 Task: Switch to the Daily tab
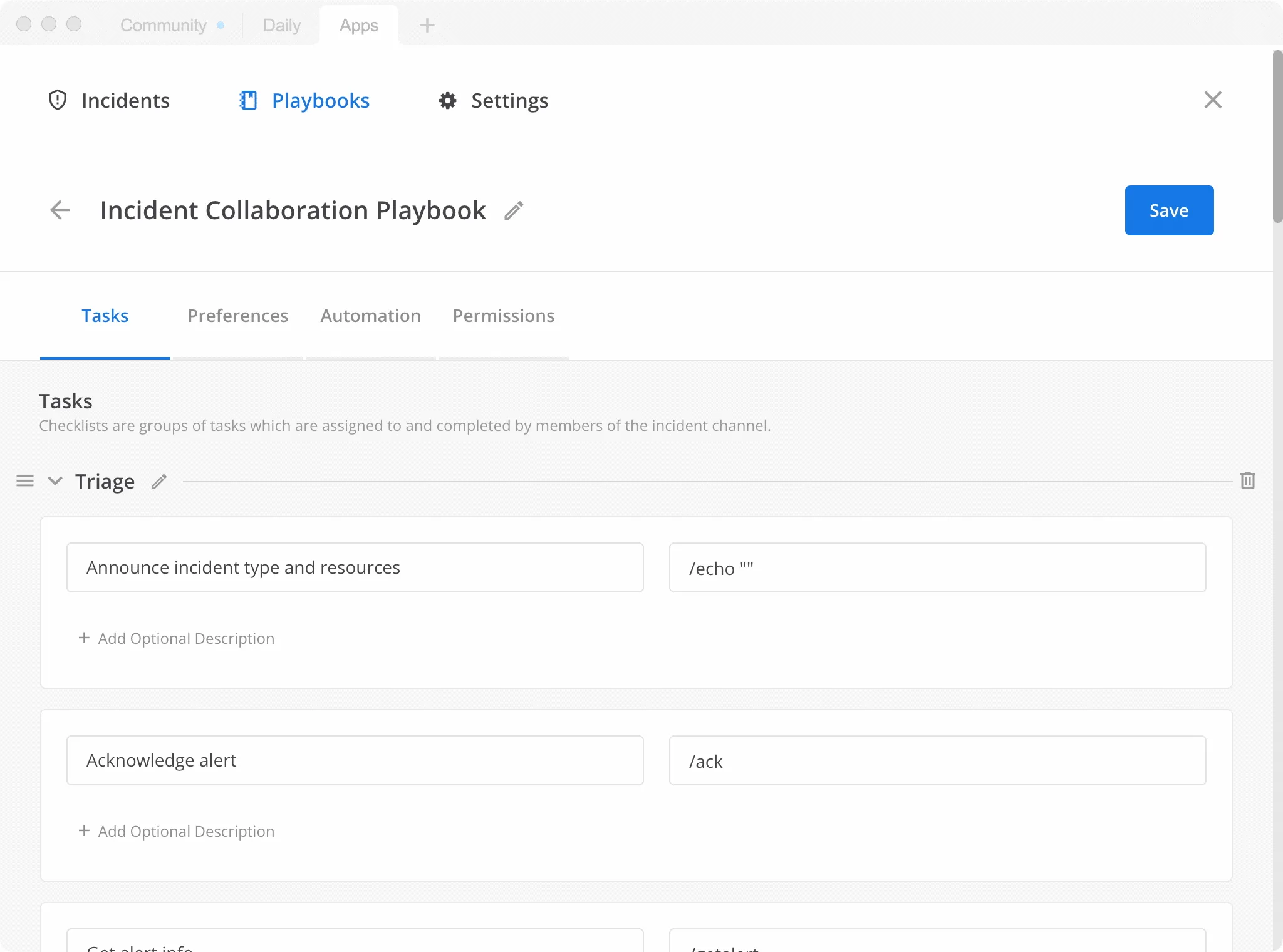(x=282, y=25)
